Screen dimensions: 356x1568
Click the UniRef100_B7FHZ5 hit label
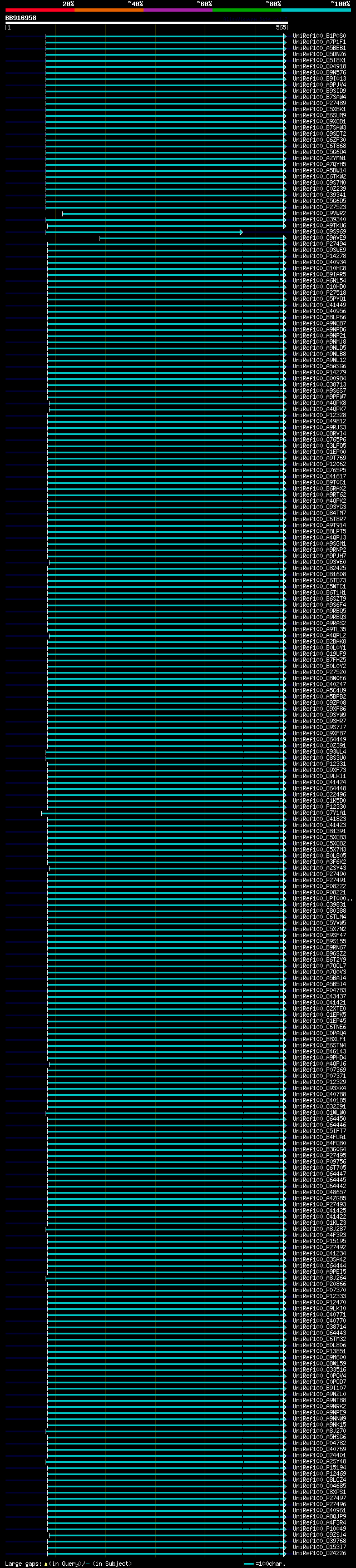pyautogui.click(x=319, y=660)
